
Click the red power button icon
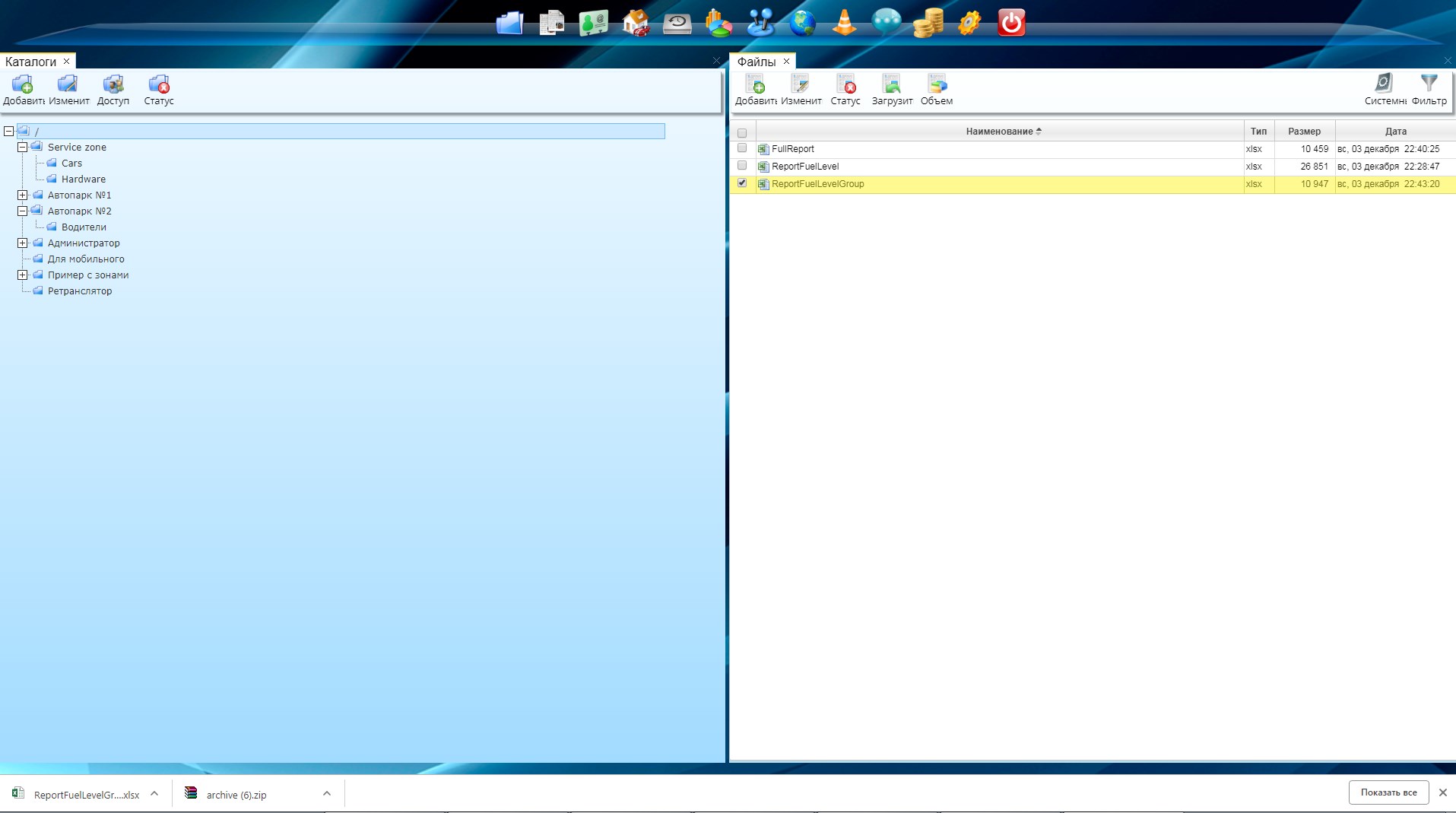(x=1010, y=23)
